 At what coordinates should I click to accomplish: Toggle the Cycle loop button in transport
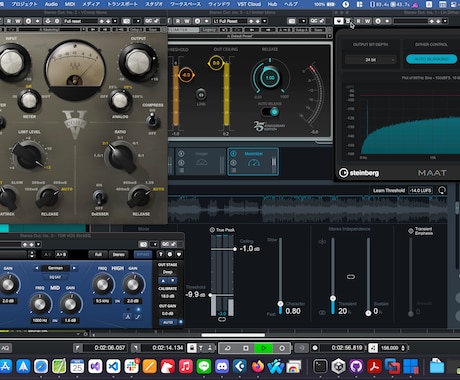coord(228,348)
